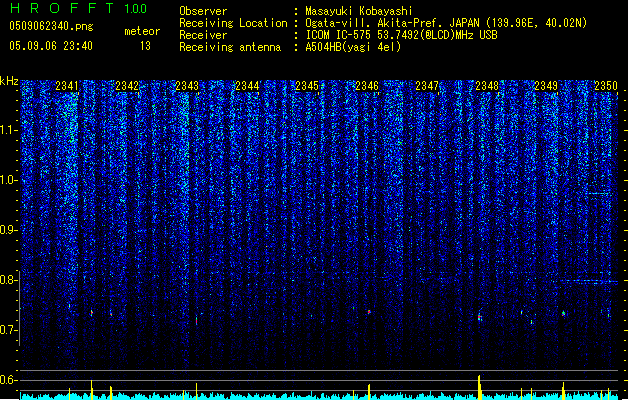Click the 0.6 frequency axis label
The height and width of the screenshot is (400, 629).
point(9,380)
